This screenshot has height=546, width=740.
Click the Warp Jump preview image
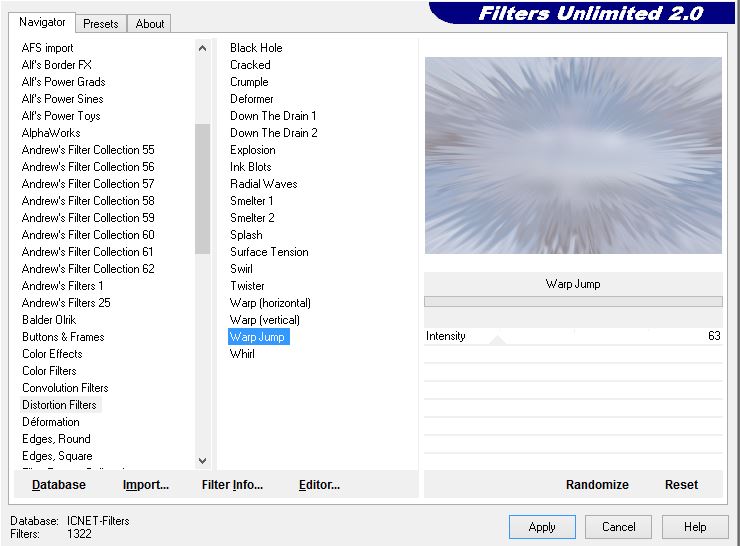(x=573, y=155)
